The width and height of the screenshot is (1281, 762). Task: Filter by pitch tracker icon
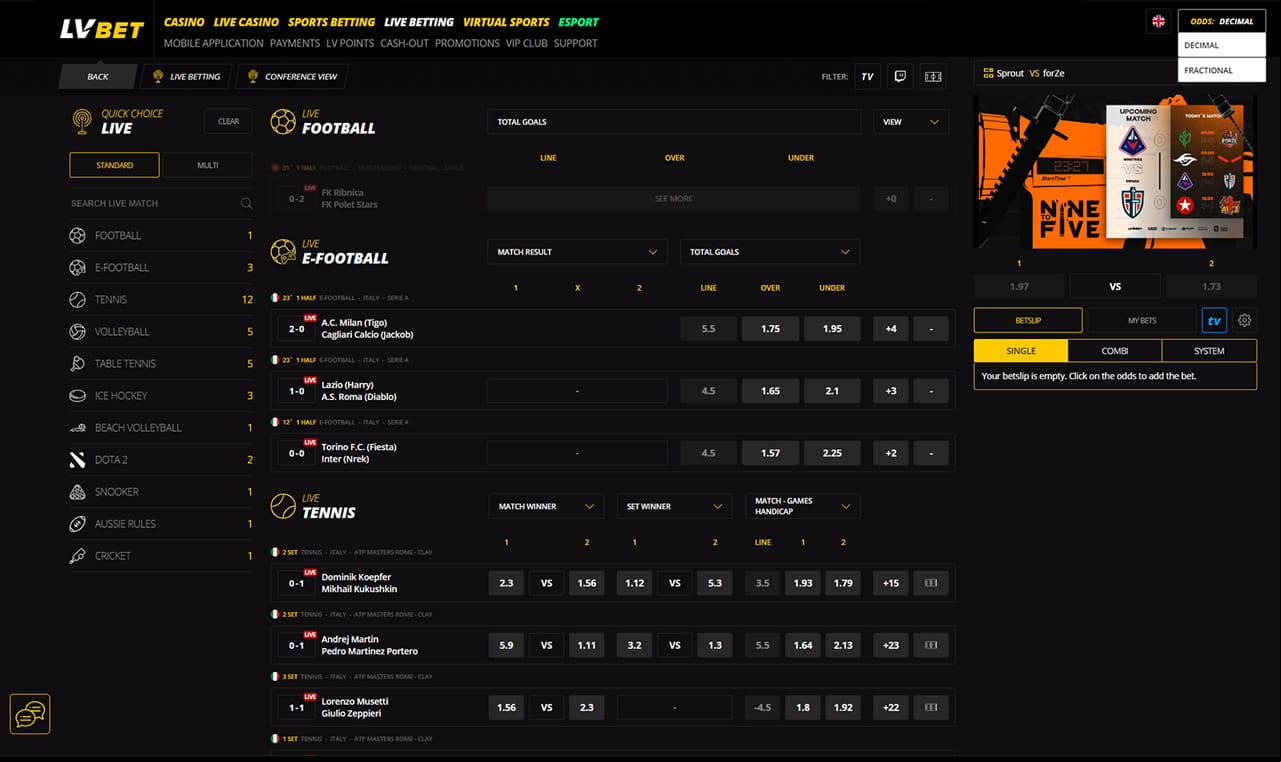click(933, 76)
